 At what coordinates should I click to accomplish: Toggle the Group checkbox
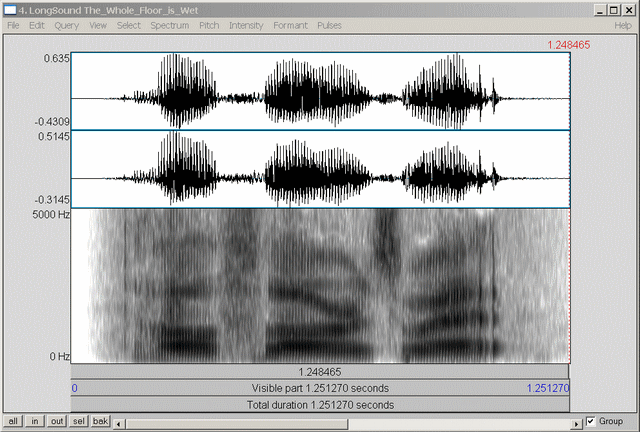click(593, 421)
